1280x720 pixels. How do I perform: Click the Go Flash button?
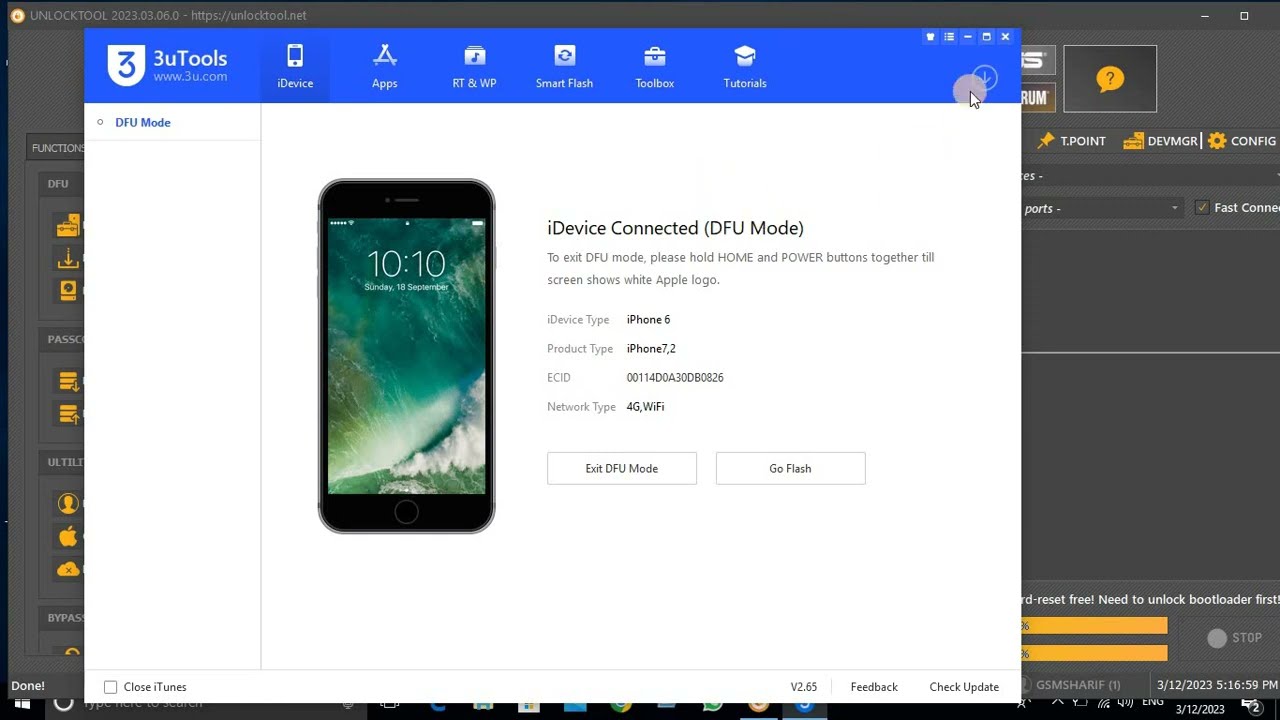click(x=790, y=468)
